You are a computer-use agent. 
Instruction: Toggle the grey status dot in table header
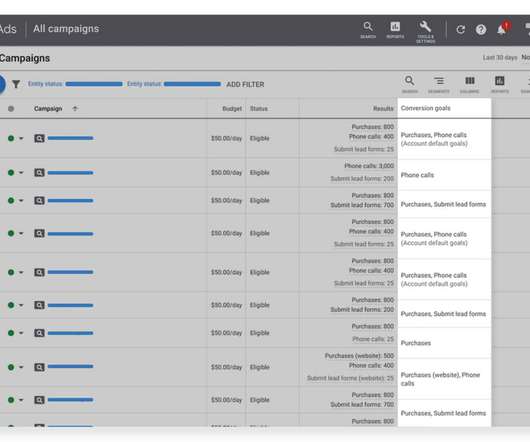[11, 109]
